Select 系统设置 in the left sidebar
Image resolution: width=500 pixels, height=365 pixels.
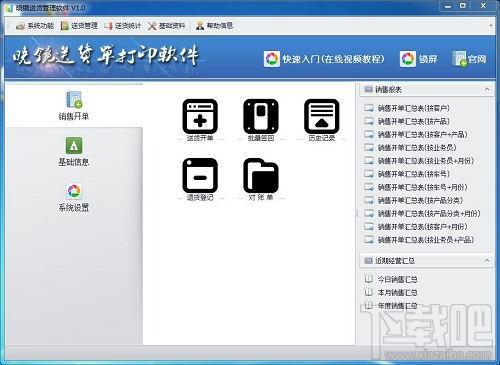(74, 197)
